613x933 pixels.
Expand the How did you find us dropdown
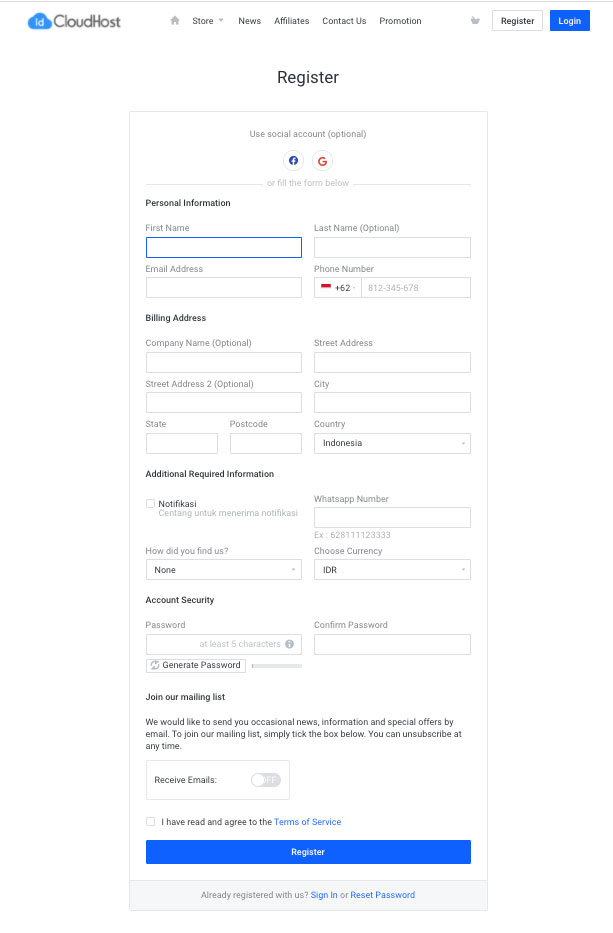223,568
